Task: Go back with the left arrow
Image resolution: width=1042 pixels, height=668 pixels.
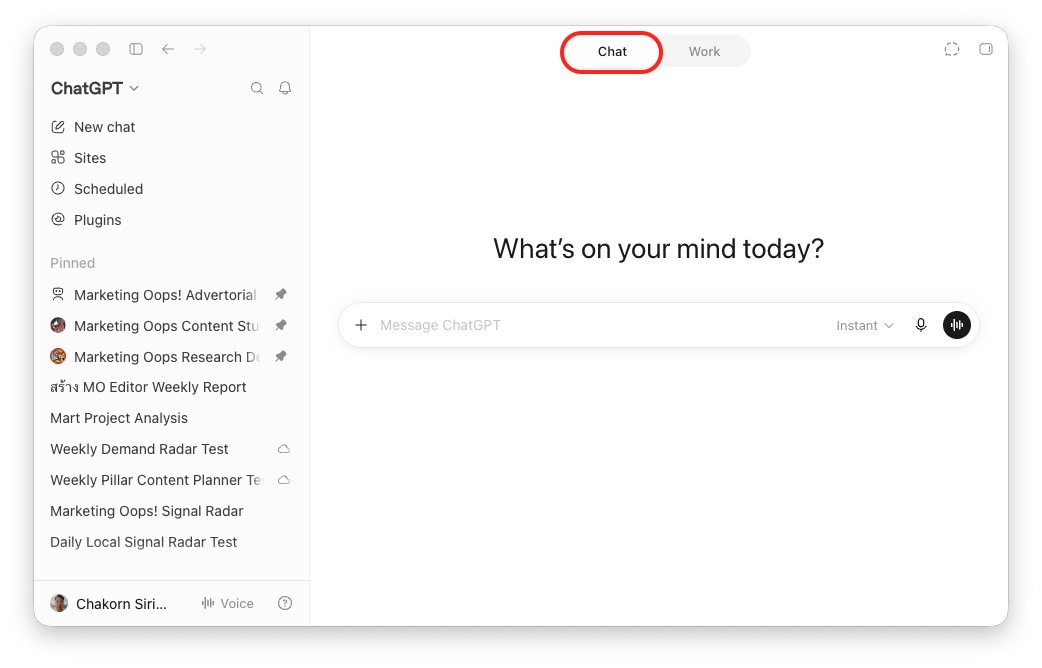Action: (x=168, y=49)
